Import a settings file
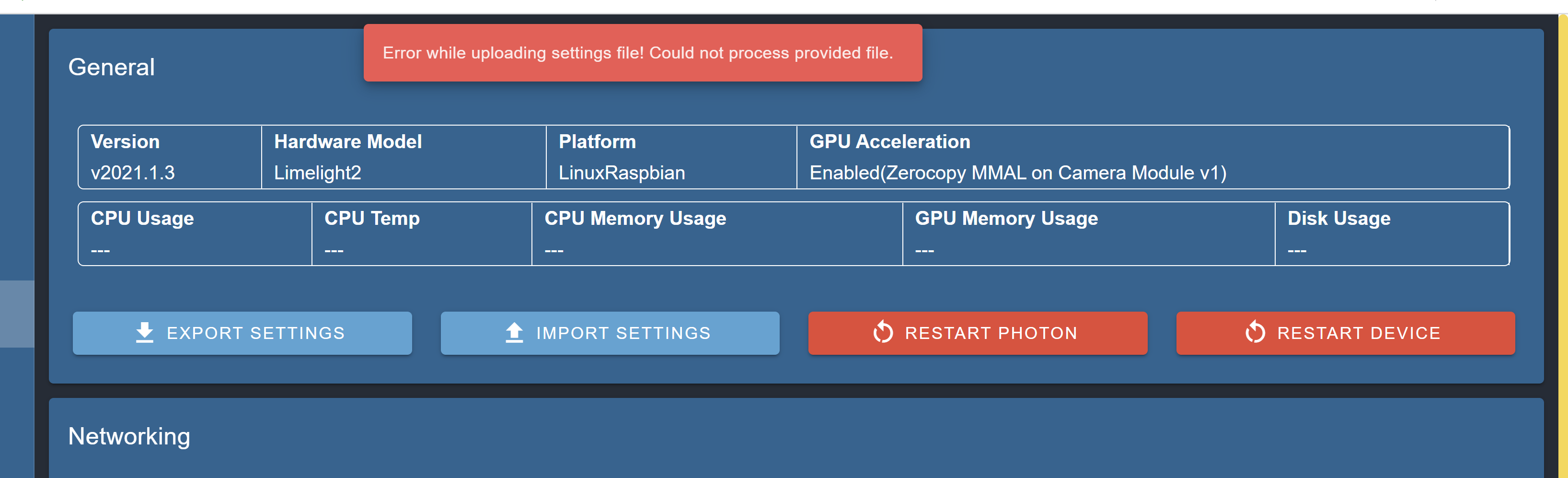Image resolution: width=1568 pixels, height=478 pixels. (x=609, y=332)
